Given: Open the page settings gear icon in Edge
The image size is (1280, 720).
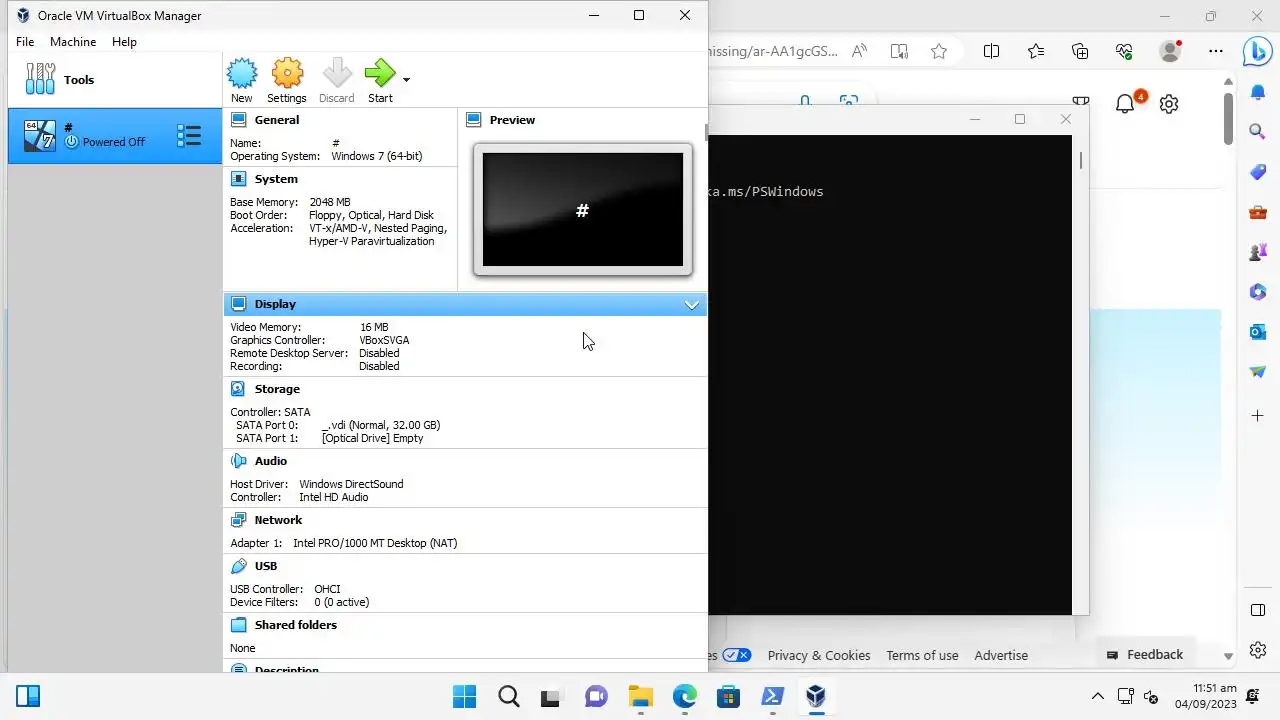Looking at the screenshot, I should 1169,103.
